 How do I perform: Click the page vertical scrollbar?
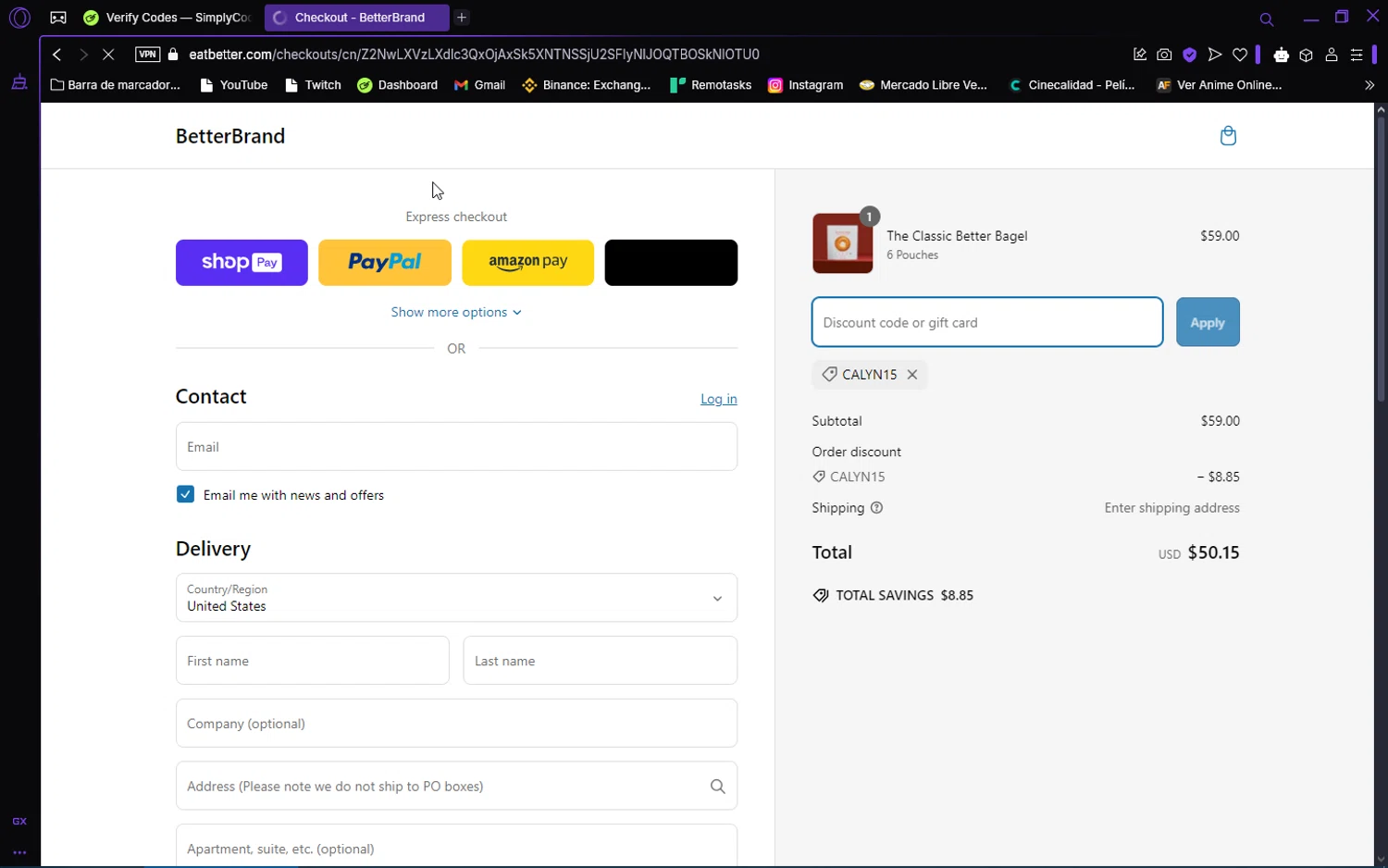(1381, 259)
